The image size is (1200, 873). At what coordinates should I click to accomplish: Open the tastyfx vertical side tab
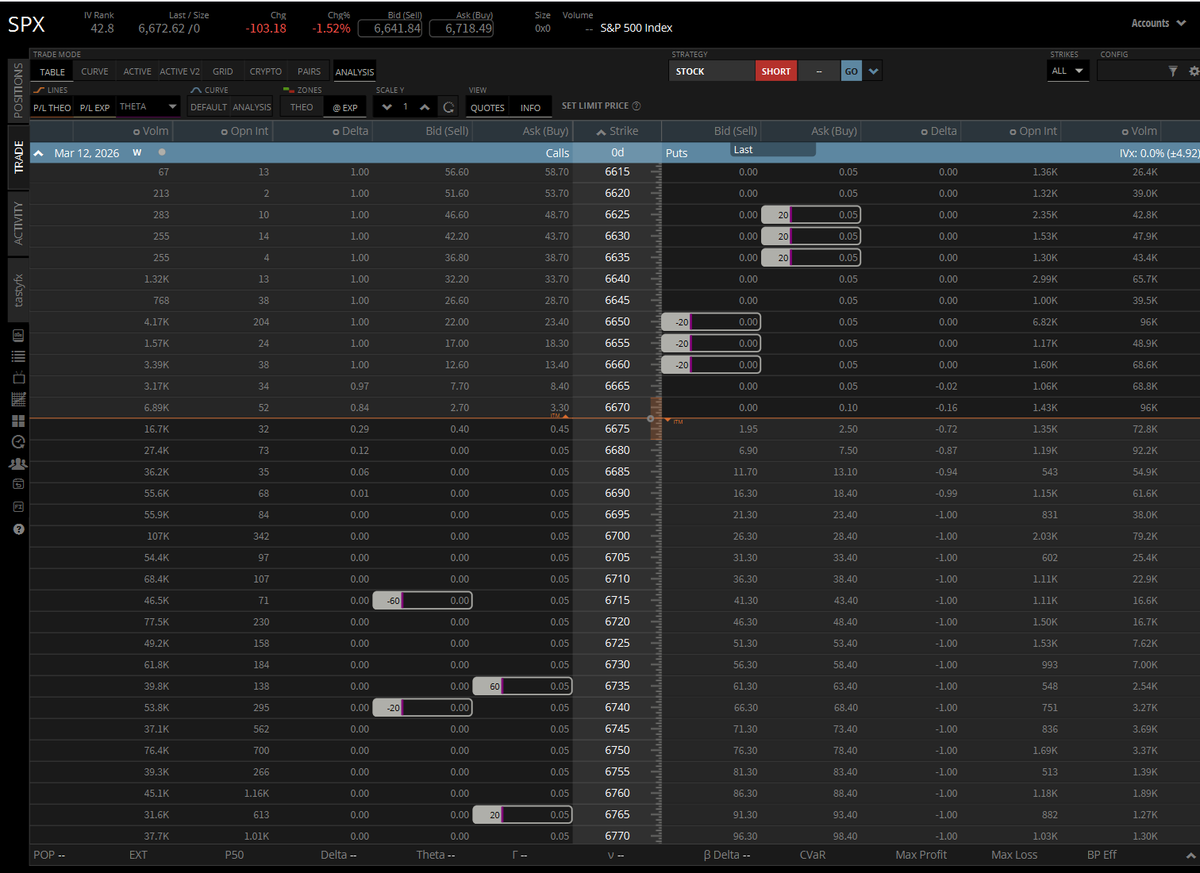[x=17, y=289]
